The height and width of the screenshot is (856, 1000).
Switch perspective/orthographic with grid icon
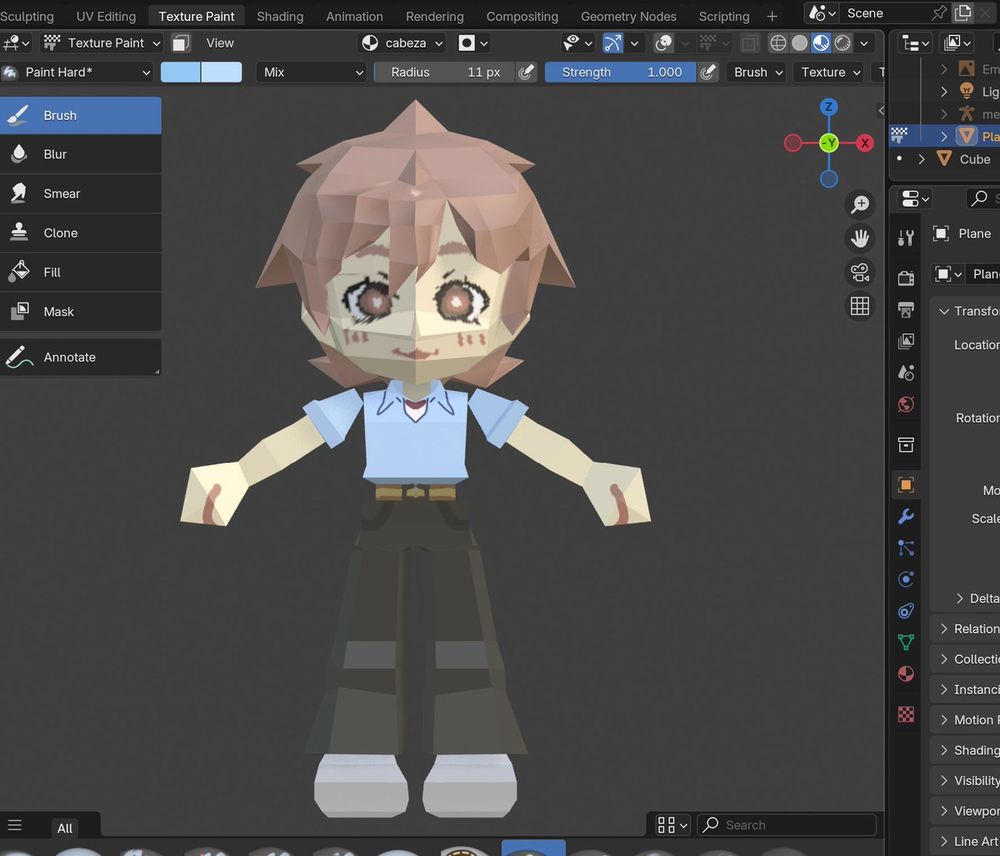860,306
